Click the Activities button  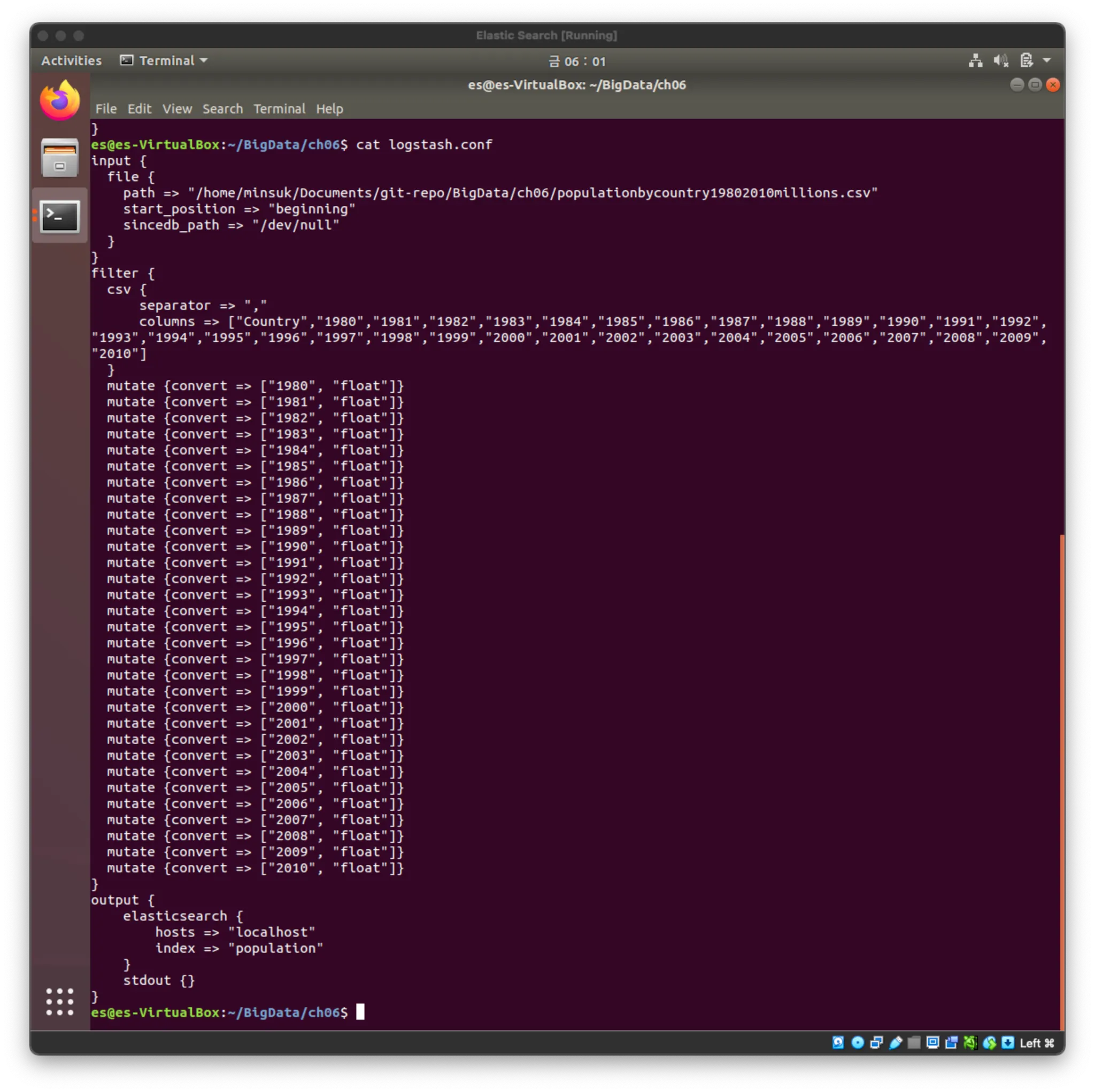click(72, 60)
